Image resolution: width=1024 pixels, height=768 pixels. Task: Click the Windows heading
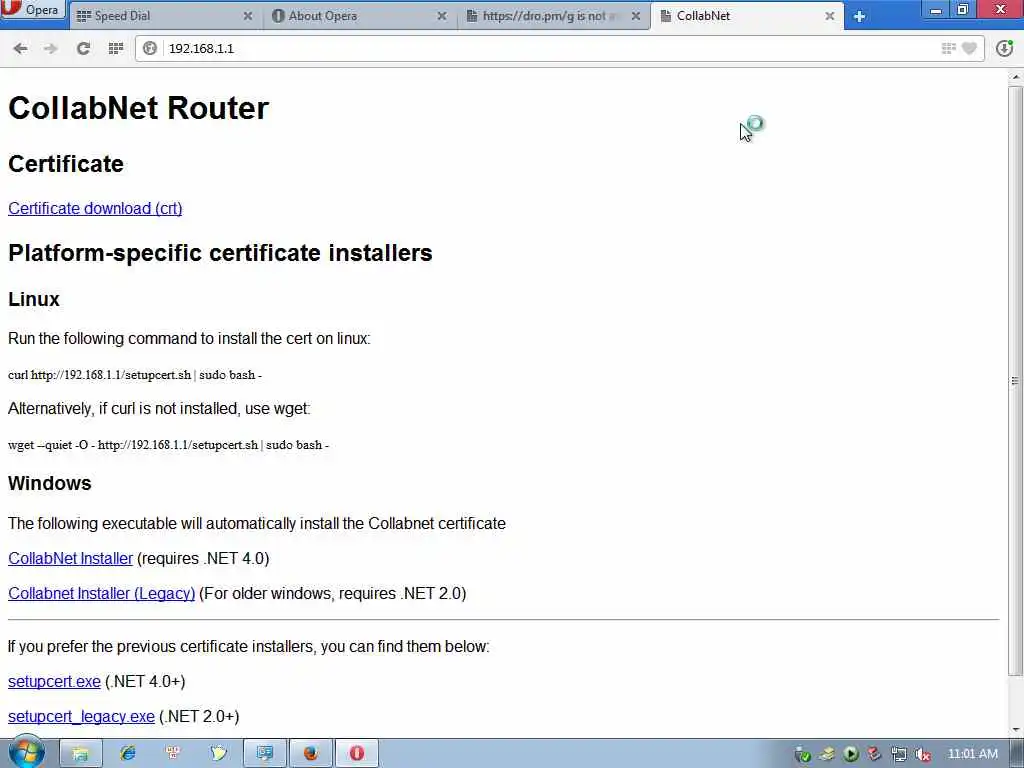pyautogui.click(x=50, y=483)
